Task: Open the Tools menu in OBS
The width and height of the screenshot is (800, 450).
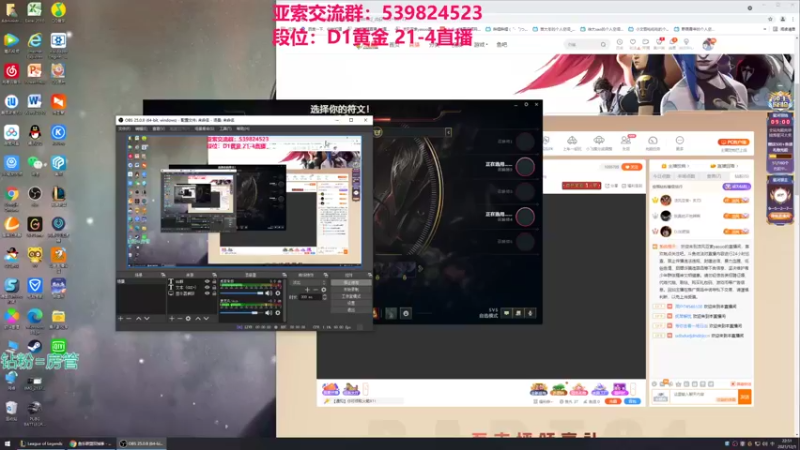Action: [x=225, y=129]
